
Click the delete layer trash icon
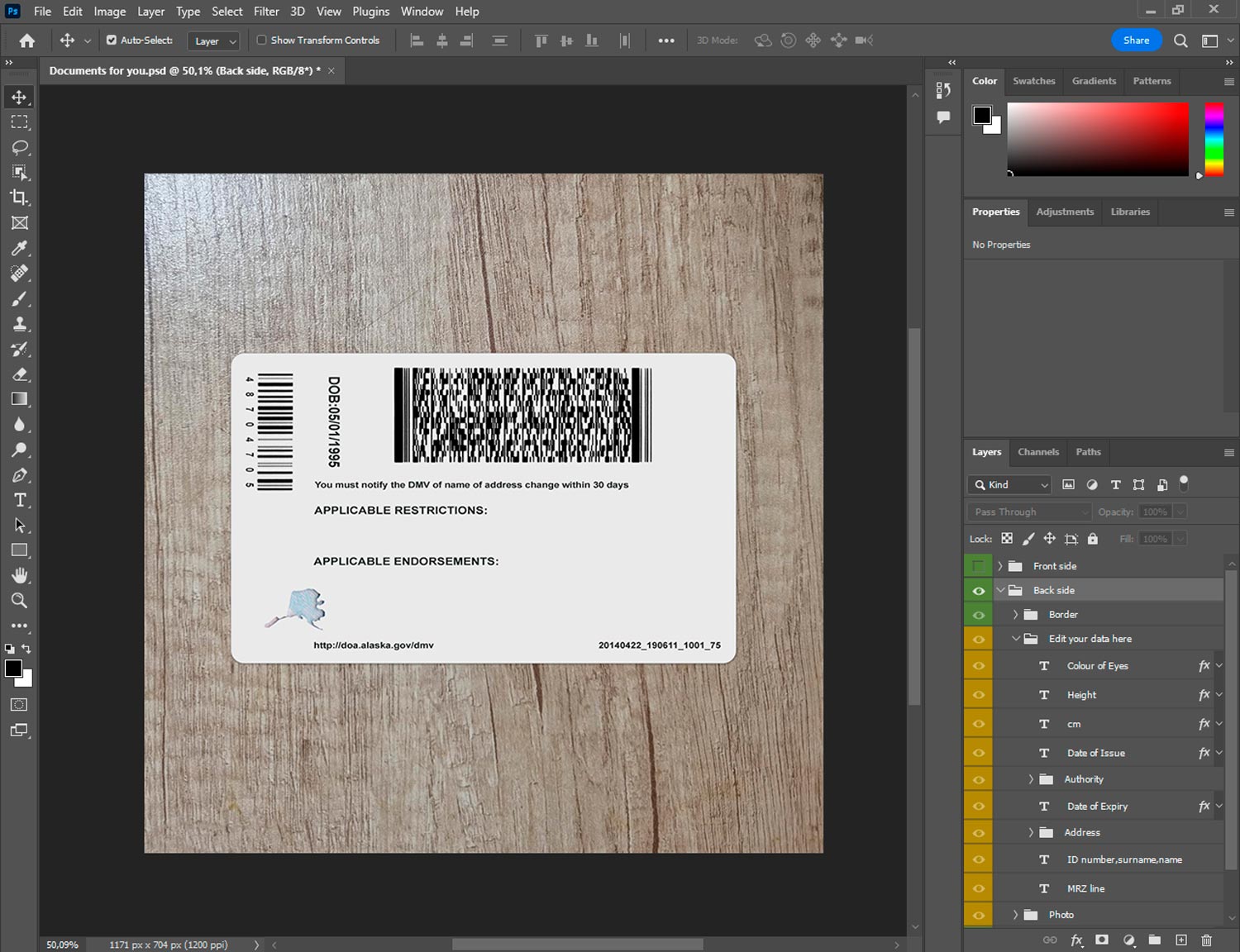[x=1206, y=940]
